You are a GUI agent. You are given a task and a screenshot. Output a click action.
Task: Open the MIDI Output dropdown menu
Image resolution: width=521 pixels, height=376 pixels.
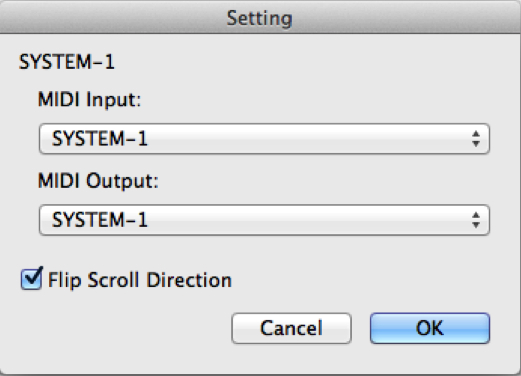coord(264,220)
